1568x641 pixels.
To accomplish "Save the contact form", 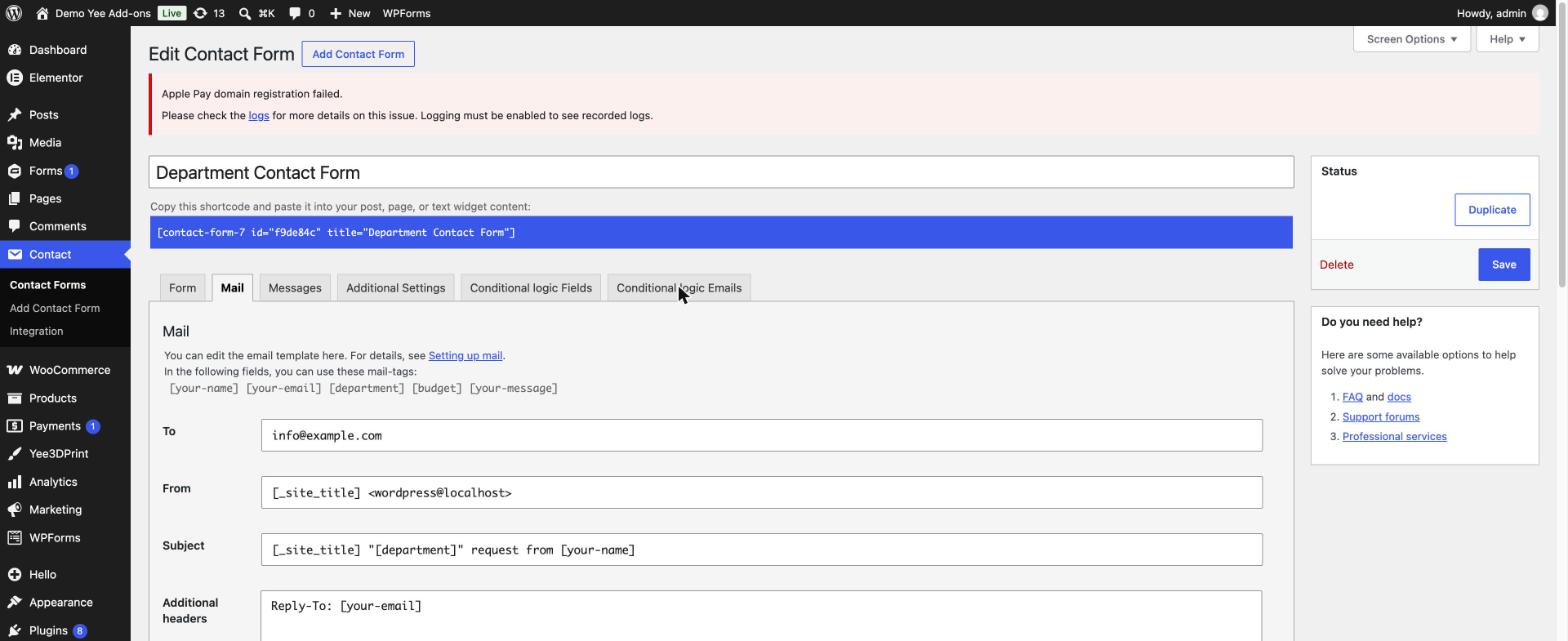I will (1504, 265).
